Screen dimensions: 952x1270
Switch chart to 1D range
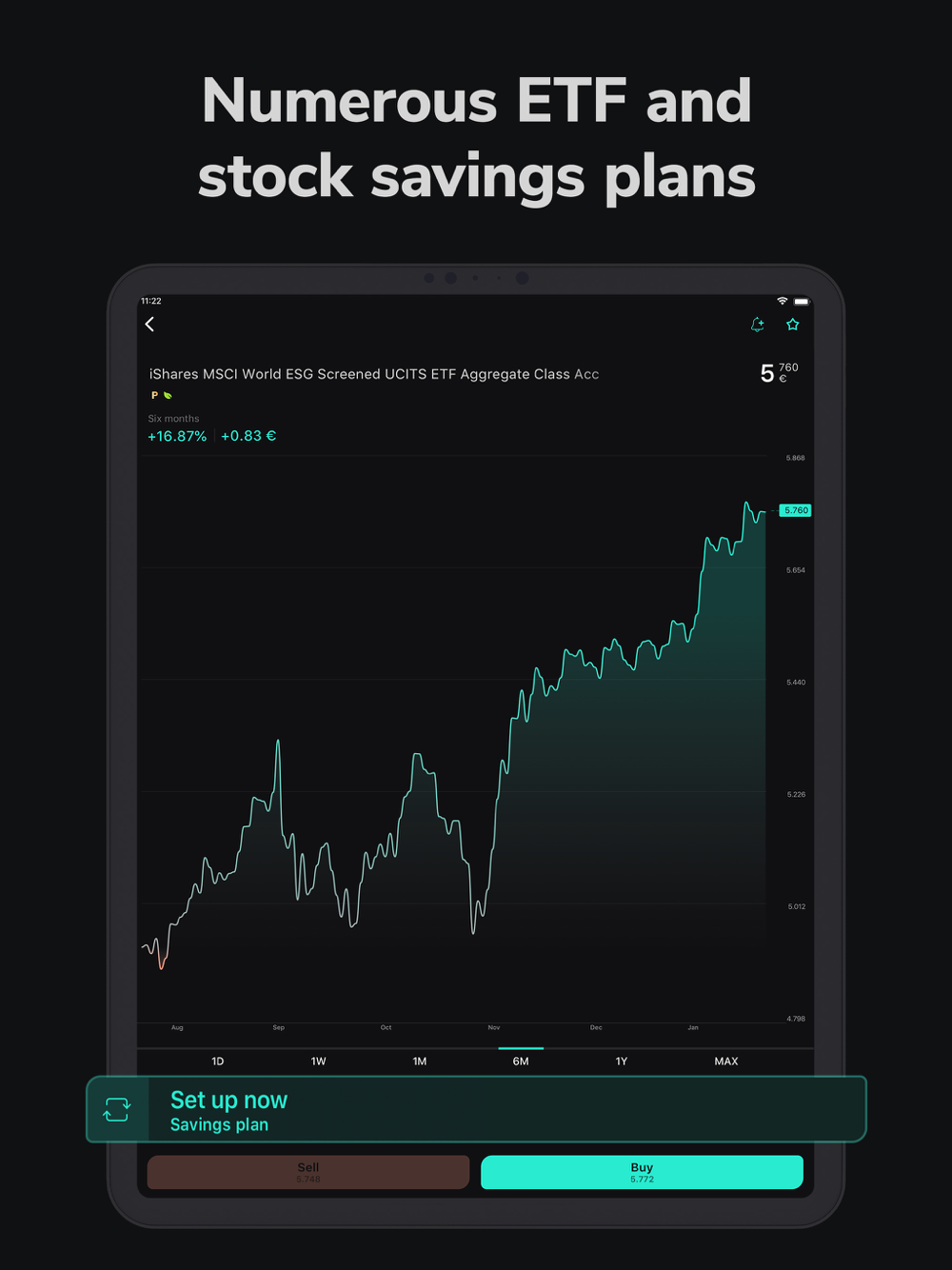tap(218, 1062)
